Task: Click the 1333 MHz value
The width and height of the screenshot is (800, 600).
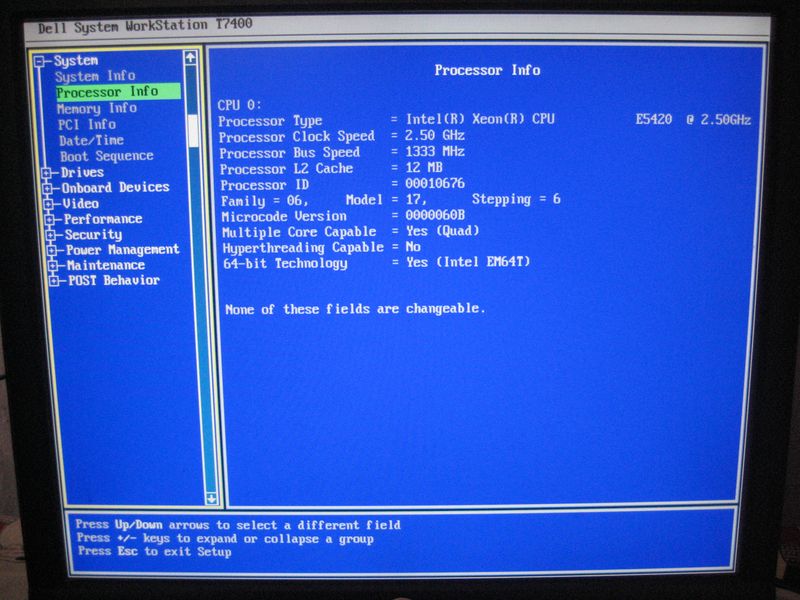Action: pyautogui.click(x=435, y=152)
